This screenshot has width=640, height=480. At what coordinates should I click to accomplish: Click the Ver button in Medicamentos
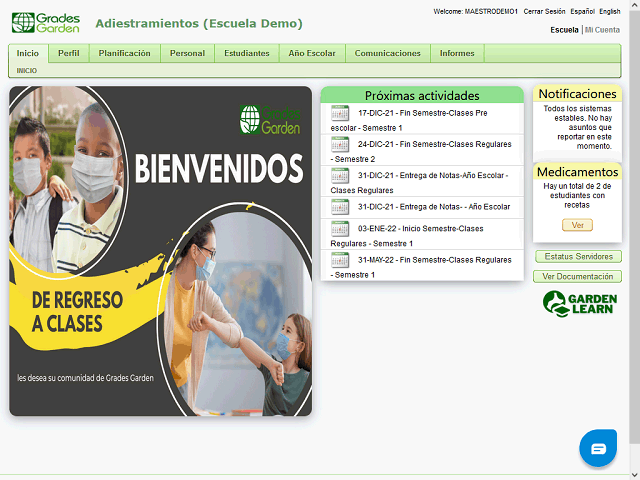[x=577, y=225]
